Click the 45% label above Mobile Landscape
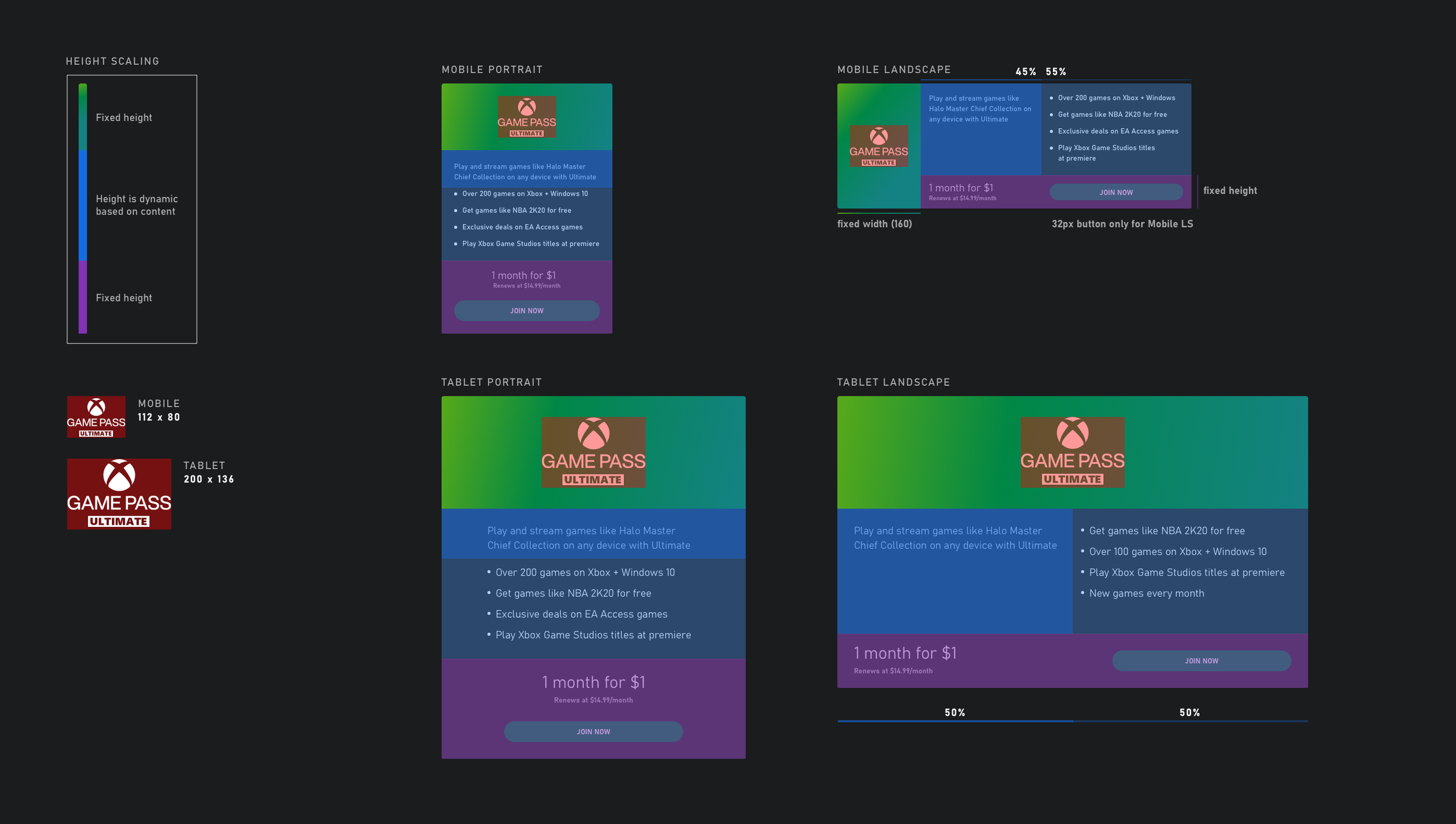Screen dimensions: 1456x824 click(x=1026, y=72)
